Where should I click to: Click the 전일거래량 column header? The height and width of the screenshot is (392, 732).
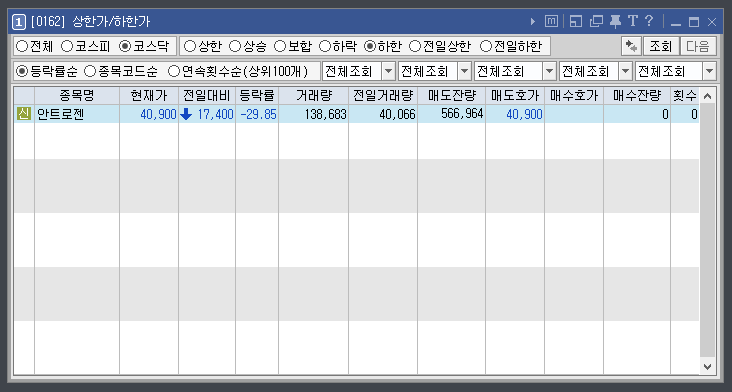click(x=383, y=96)
